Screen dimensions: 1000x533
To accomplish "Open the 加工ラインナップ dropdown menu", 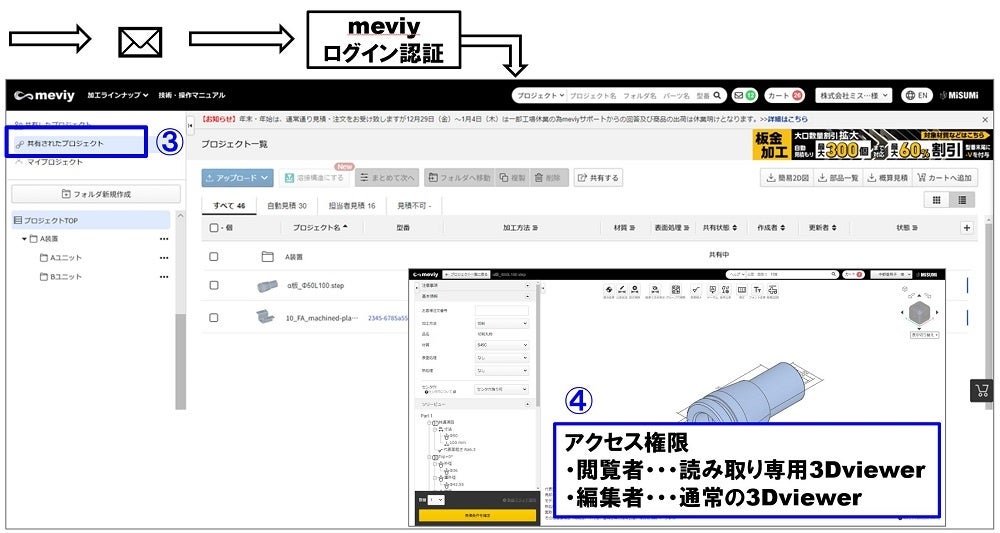I will click(118, 96).
